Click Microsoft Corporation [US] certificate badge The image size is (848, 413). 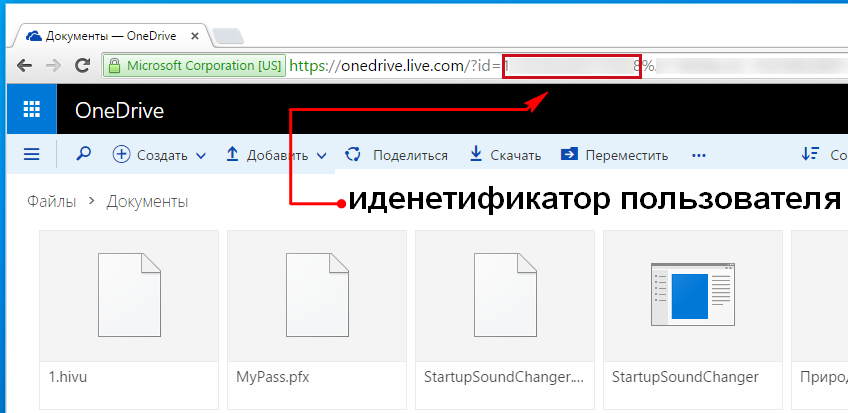point(195,66)
